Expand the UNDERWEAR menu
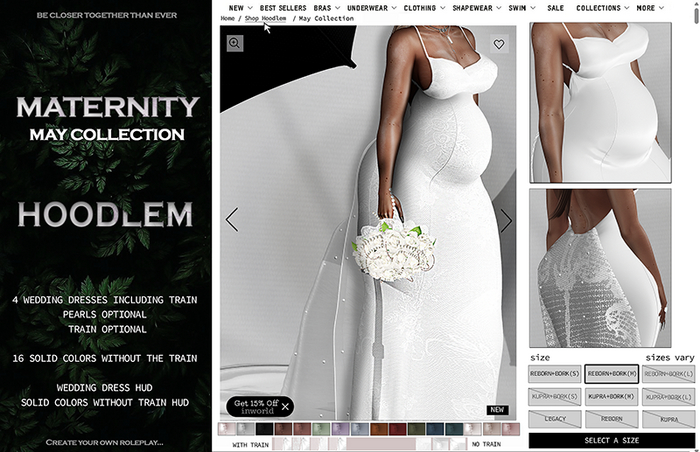The image size is (700, 452). (371, 8)
